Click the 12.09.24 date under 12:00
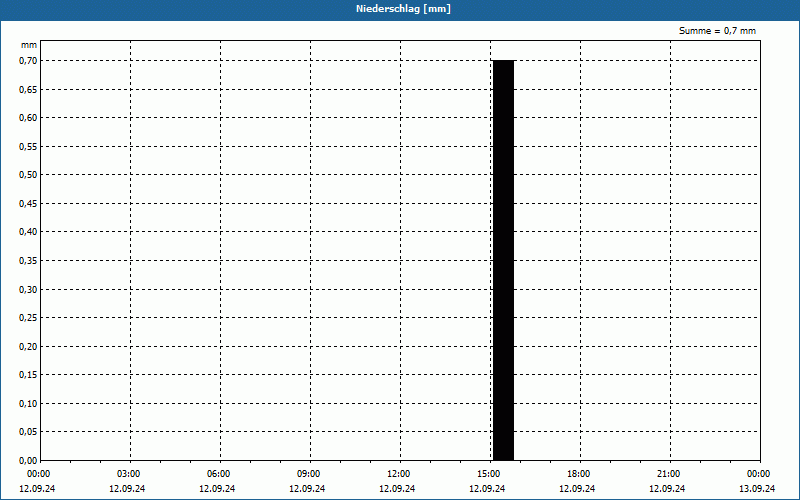Screen dimensions: 800x500 pos(397,489)
